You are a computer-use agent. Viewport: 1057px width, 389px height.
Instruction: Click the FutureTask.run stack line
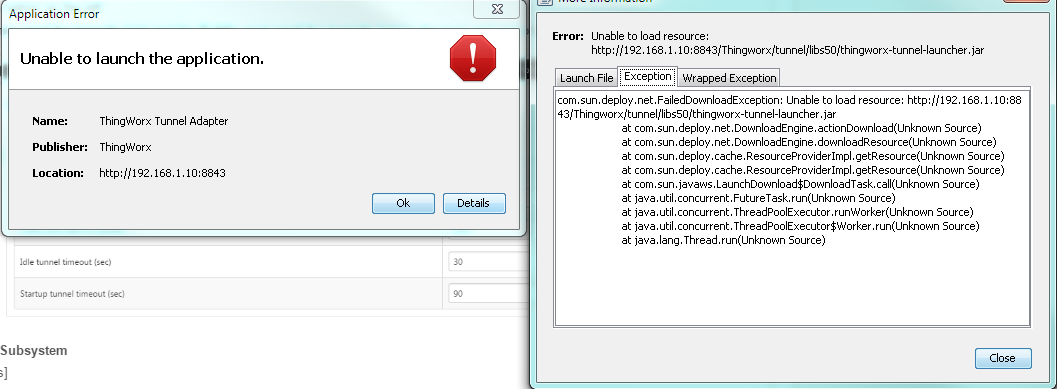758,198
